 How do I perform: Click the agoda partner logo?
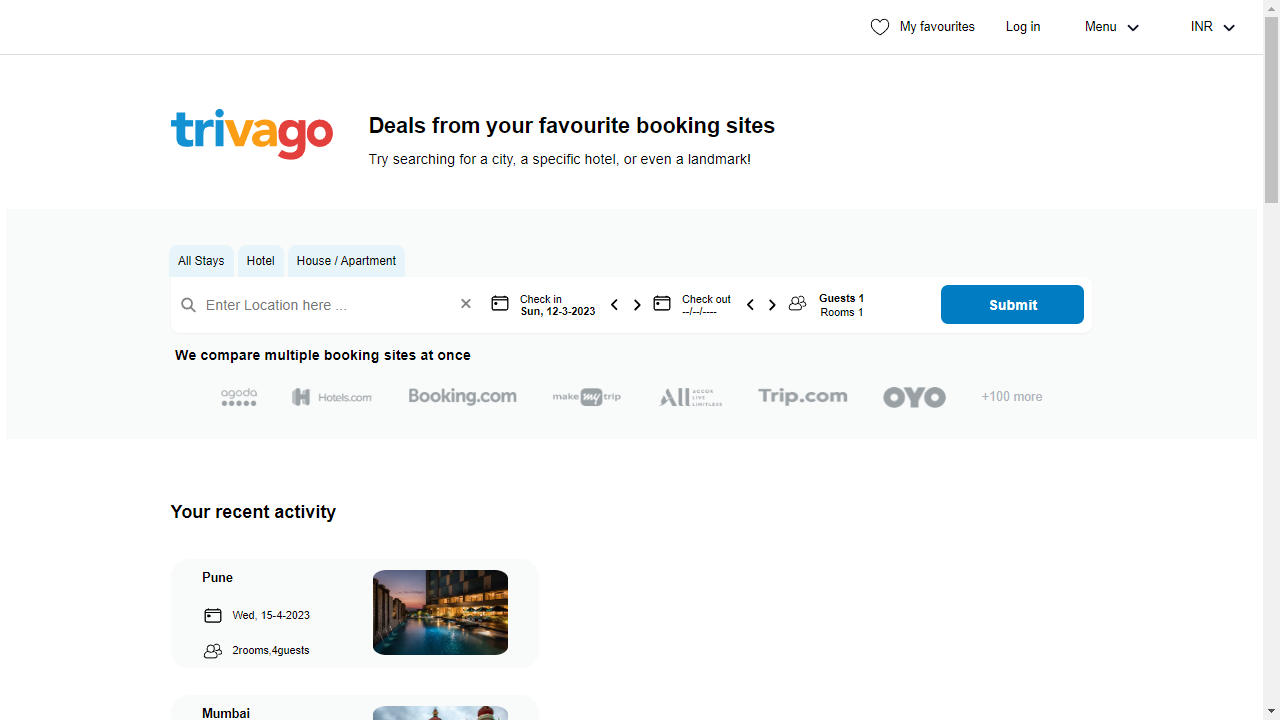coord(239,397)
